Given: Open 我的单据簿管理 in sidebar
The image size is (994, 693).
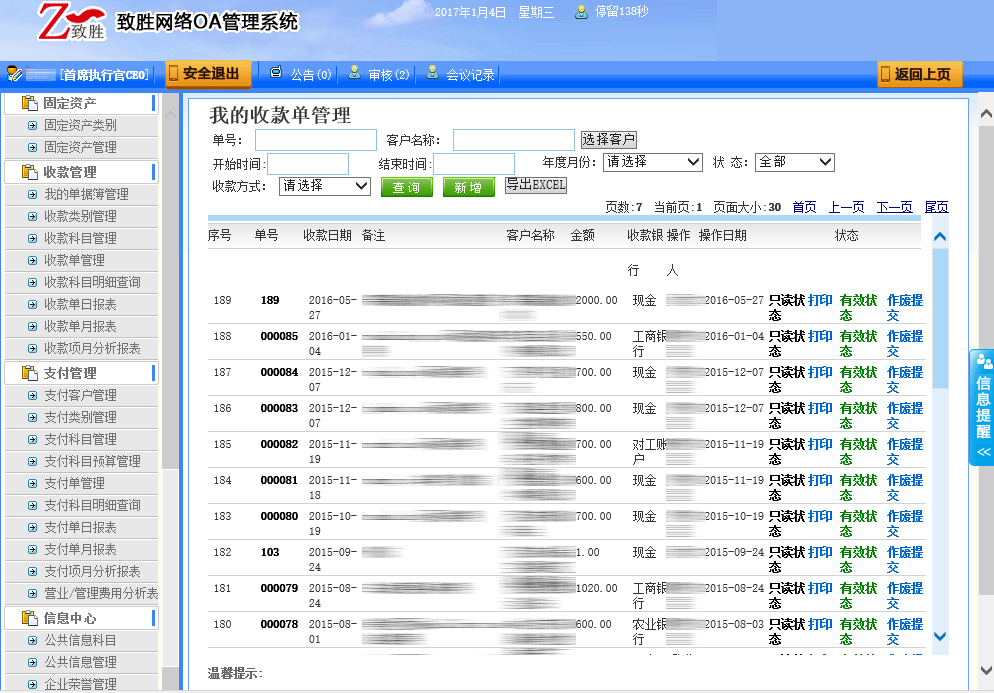Looking at the screenshot, I should pyautogui.click(x=86, y=195).
